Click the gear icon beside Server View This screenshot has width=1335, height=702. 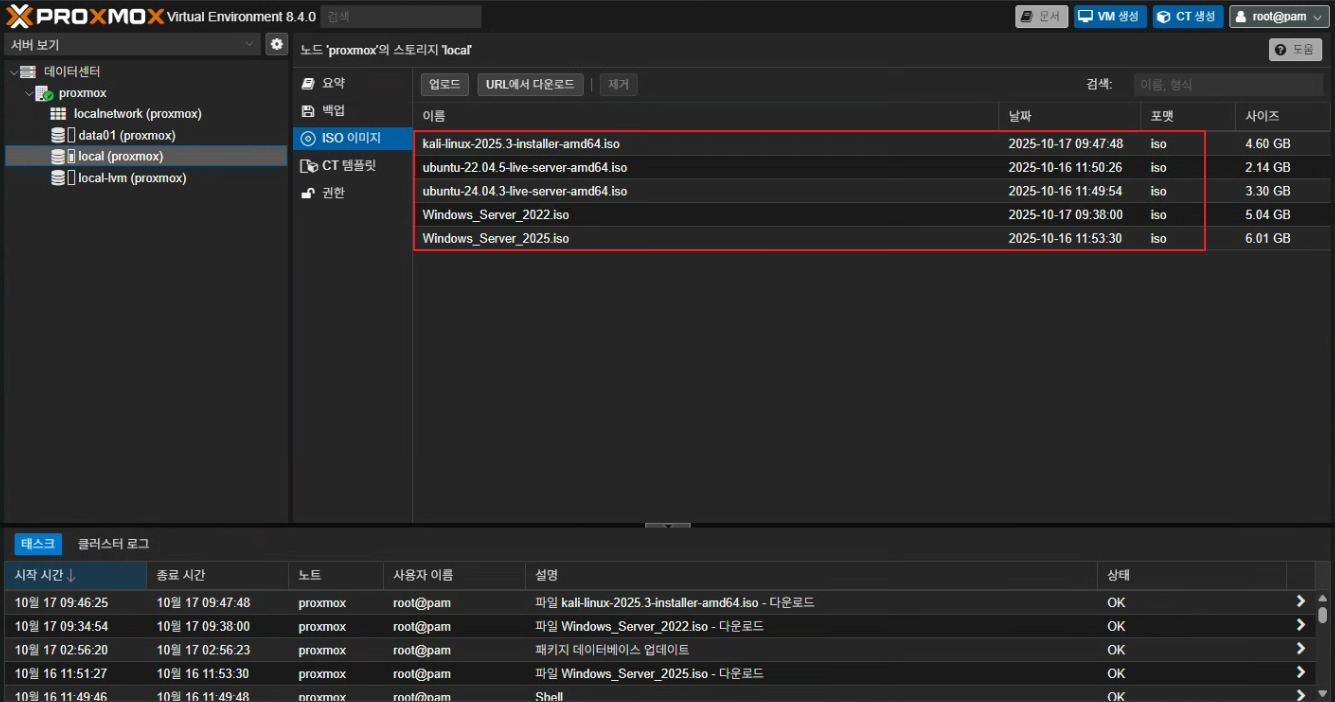(x=277, y=44)
